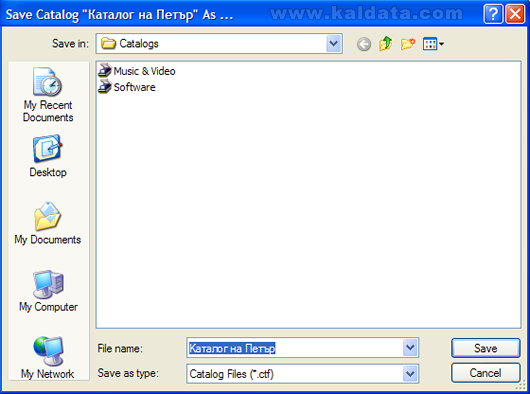Open the View menu icon
This screenshot has height=394, width=530.
tap(433, 44)
